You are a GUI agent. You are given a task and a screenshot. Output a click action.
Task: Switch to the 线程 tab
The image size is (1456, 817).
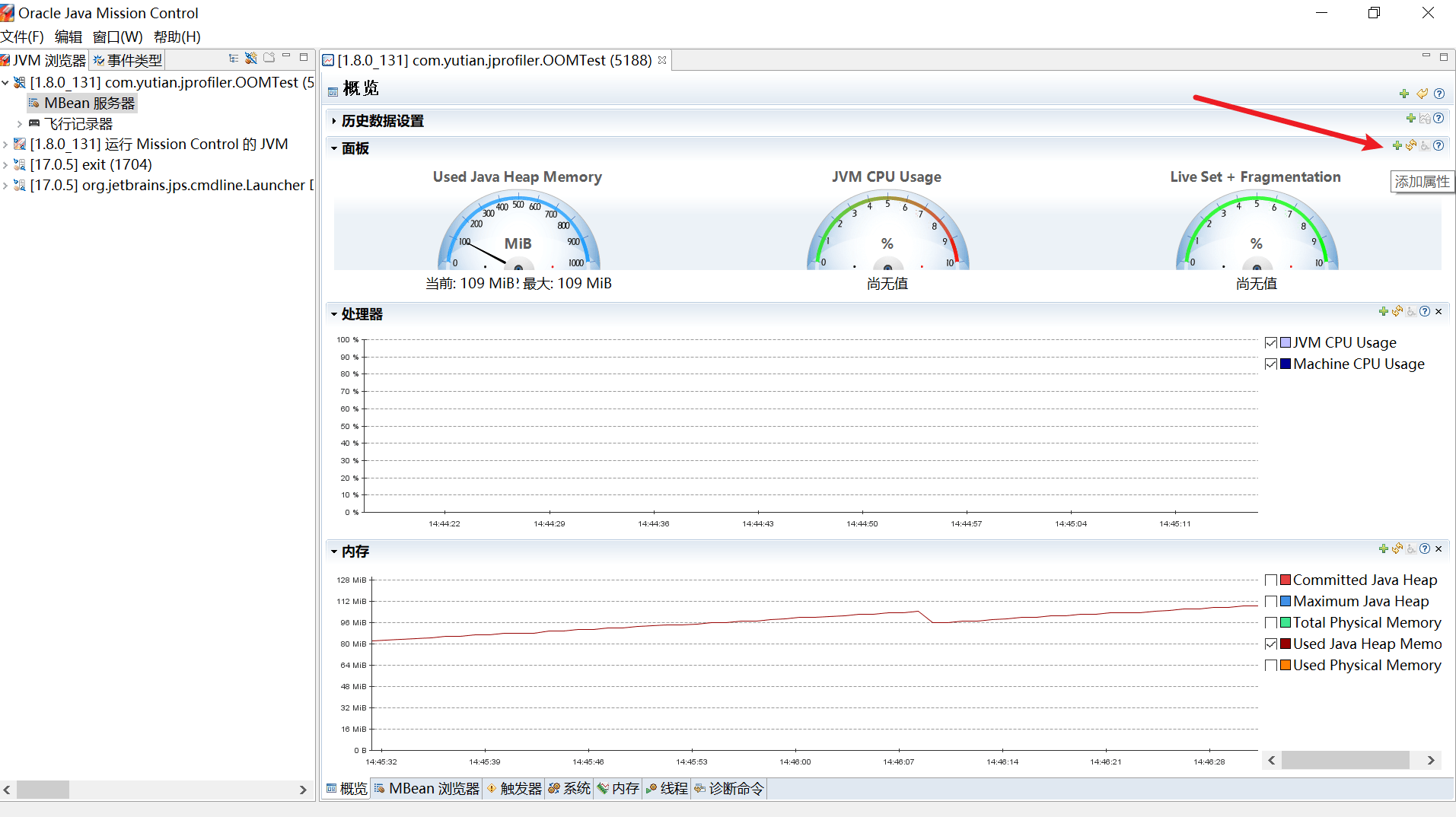(667, 789)
